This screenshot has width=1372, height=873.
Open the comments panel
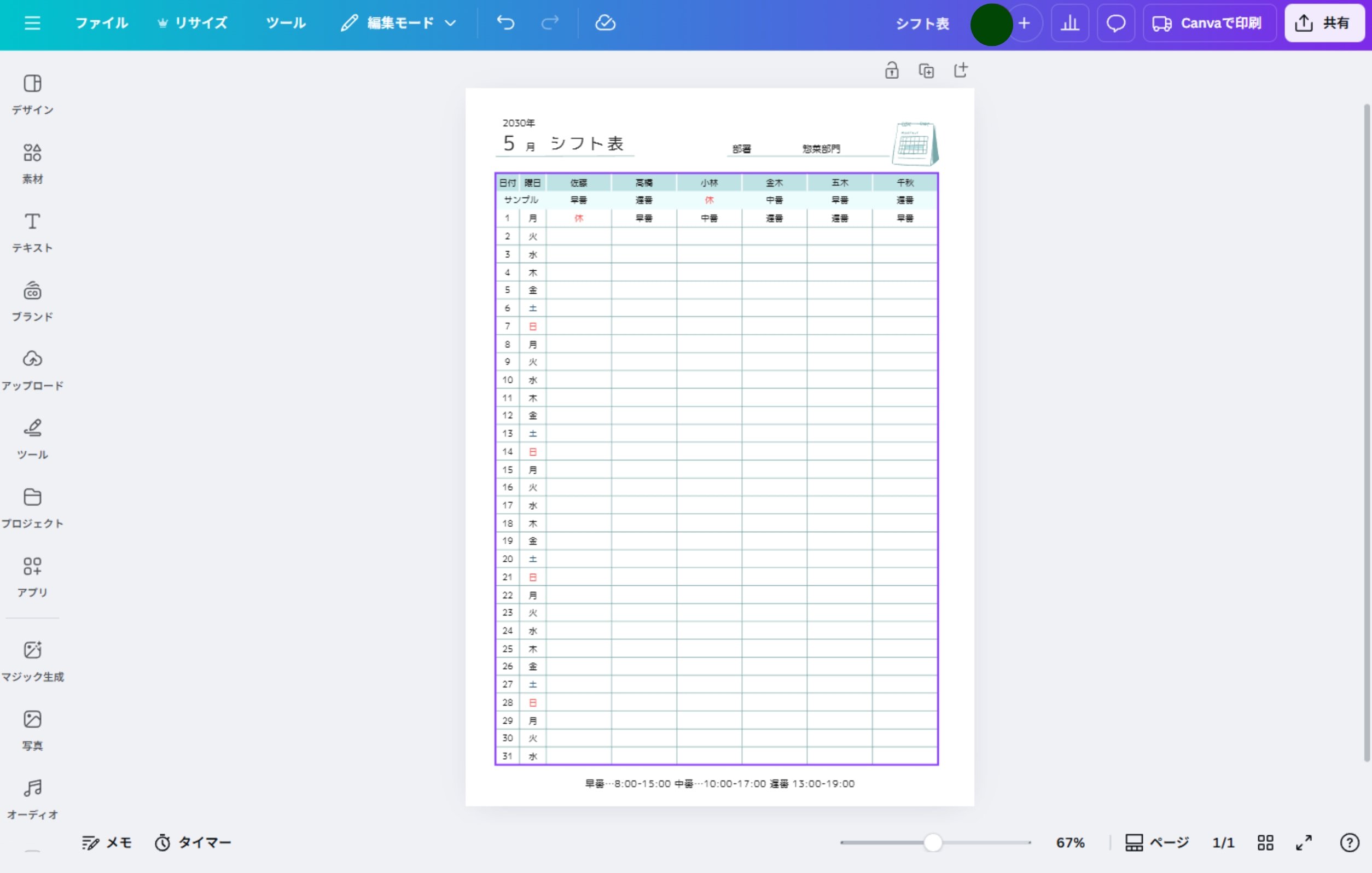1115,24
